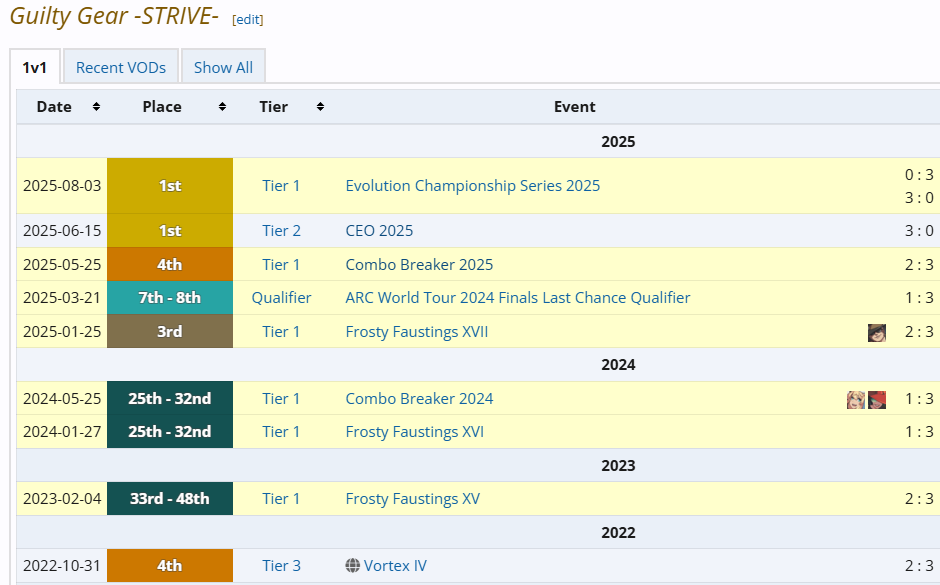The height and width of the screenshot is (585, 940).
Task: Click the date 2025-08-03
Action: pyautogui.click(x=62, y=186)
